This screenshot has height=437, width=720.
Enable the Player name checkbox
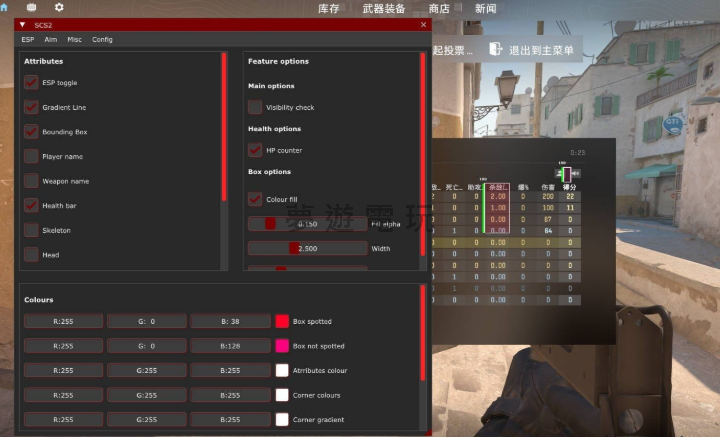pos(32,156)
